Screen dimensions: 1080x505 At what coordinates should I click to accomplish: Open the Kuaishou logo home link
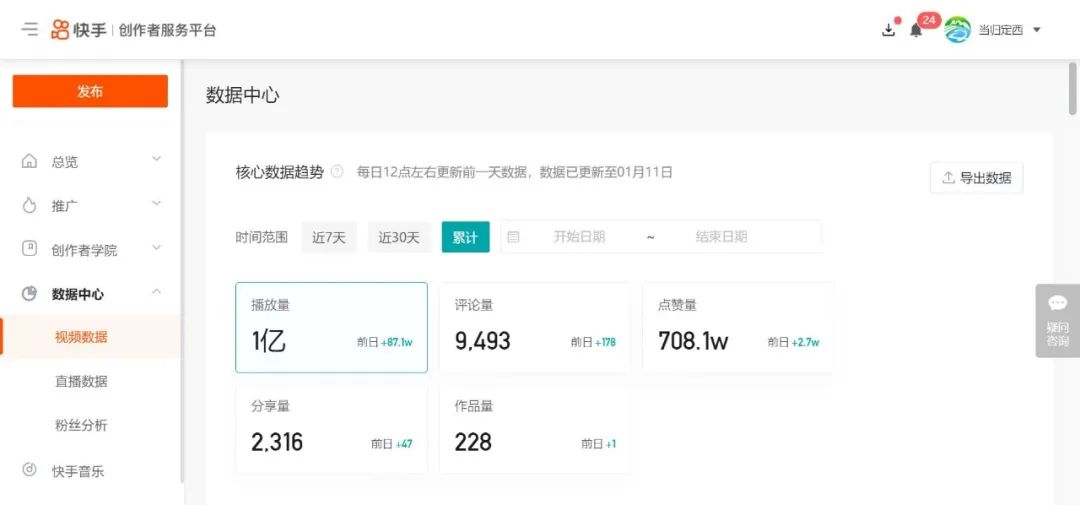point(79,30)
